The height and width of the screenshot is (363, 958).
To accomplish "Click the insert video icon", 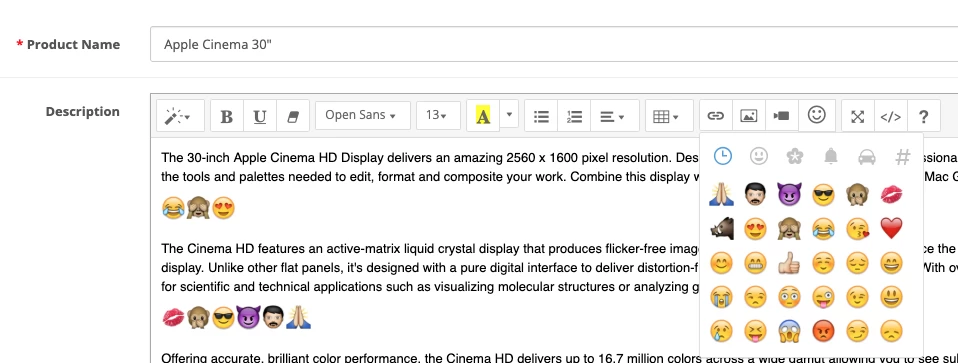I will (x=781, y=116).
